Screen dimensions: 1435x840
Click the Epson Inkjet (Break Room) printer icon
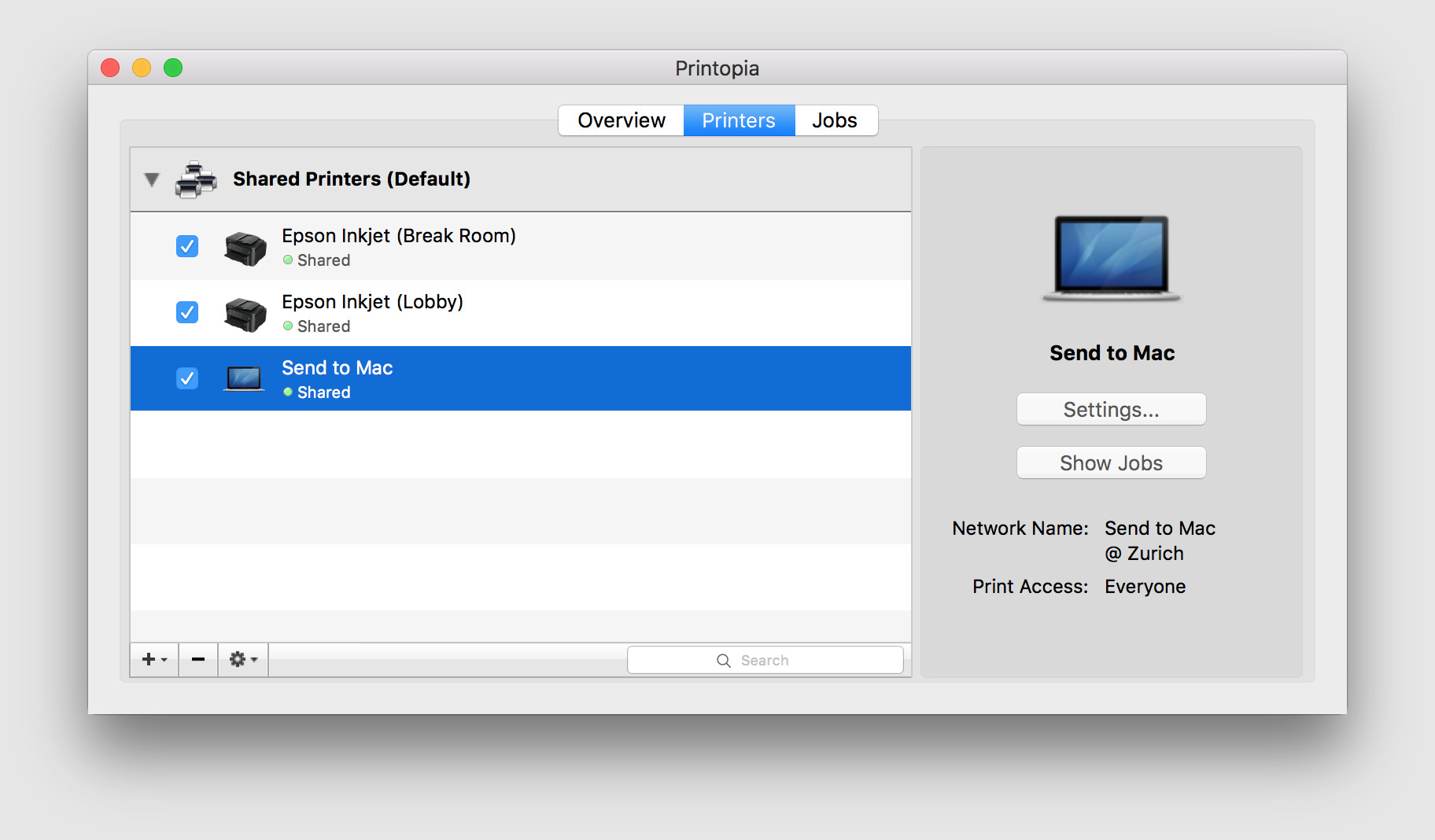(245, 248)
